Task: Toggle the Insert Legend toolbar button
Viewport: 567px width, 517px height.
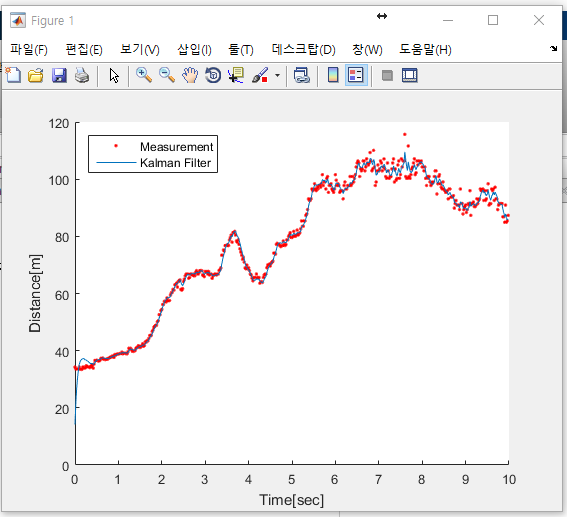Action: (x=356, y=76)
